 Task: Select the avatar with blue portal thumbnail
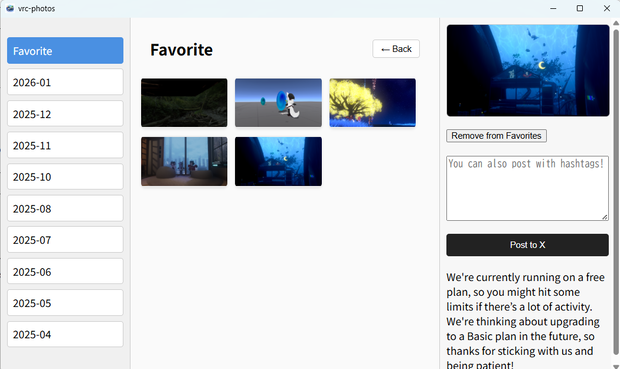click(x=278, y=103)
